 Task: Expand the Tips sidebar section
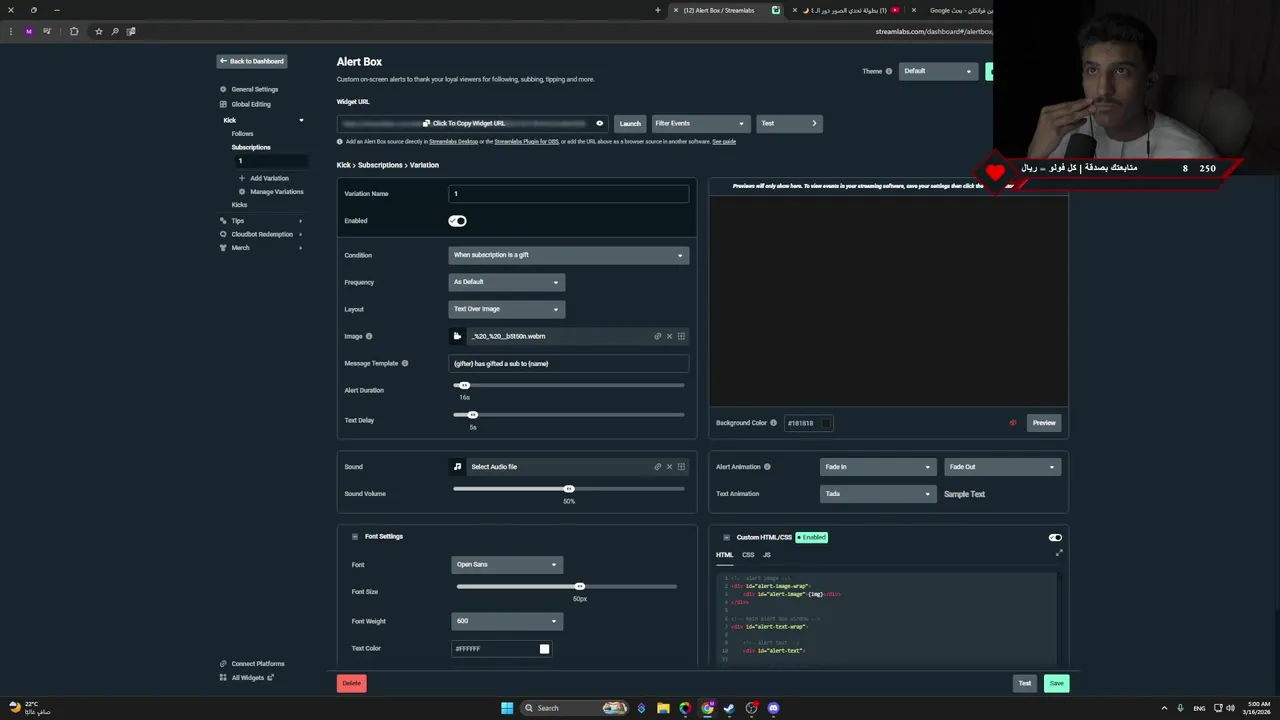pyautogui.click(x=300, y=221)
